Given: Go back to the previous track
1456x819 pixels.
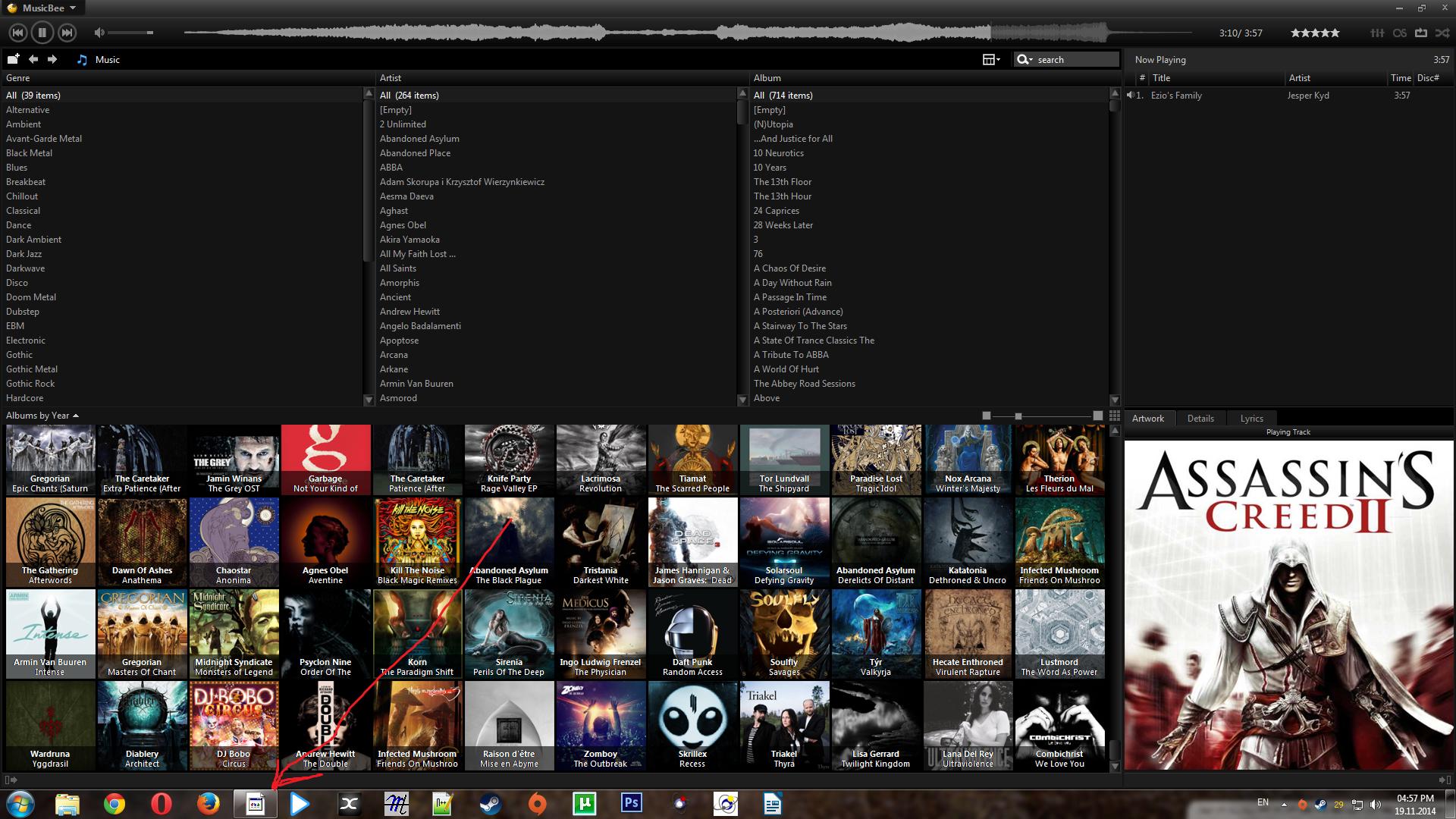Looking at the screenshot, I should [18, 33].
